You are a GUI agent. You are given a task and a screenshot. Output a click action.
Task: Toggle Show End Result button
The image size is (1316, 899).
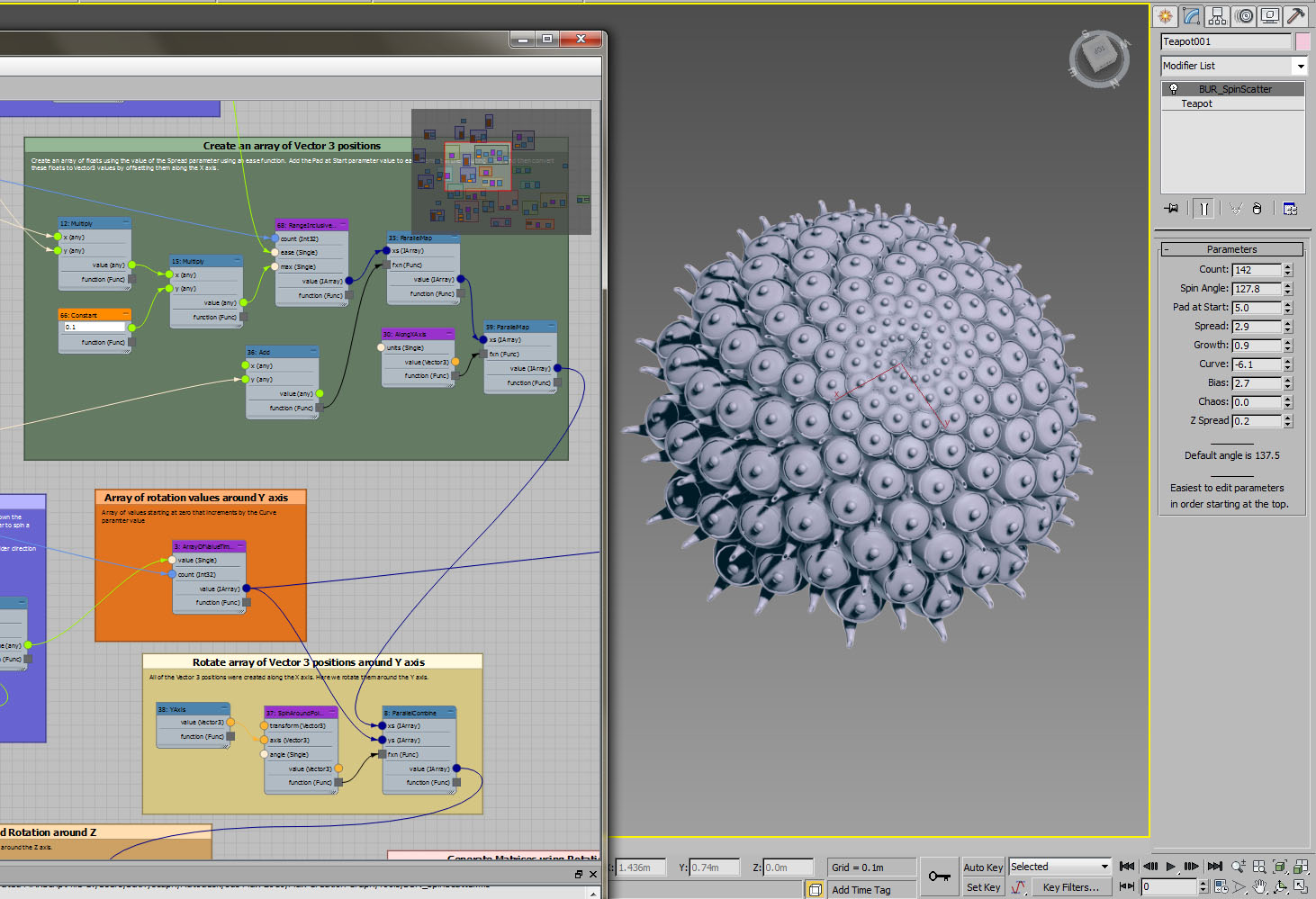(x=1203, y=209)
